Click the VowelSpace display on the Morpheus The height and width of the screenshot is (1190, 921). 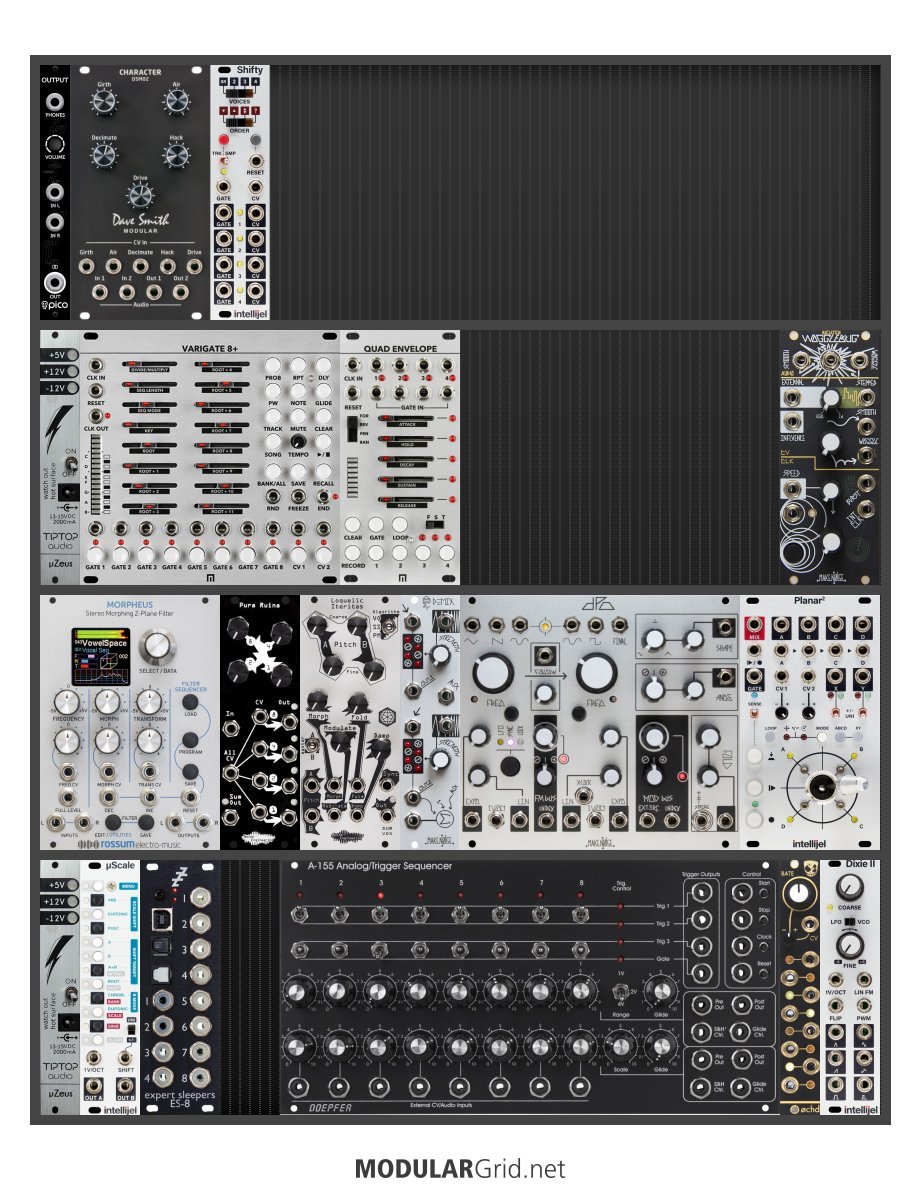(x=101, y=655)
